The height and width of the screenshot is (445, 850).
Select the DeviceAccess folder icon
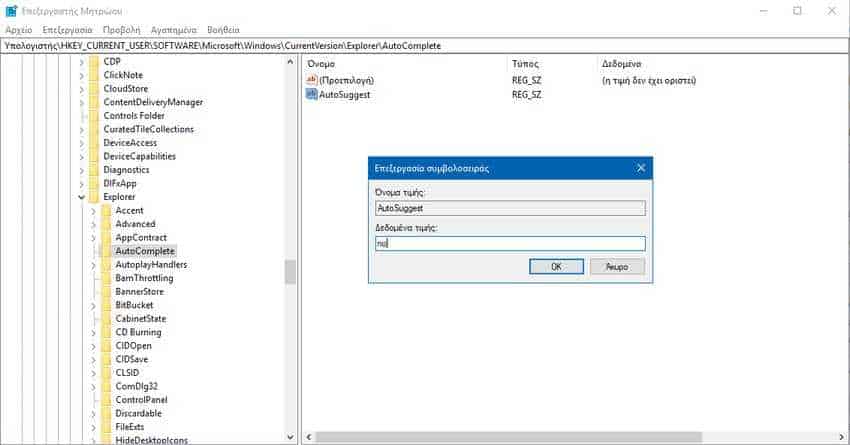(94, 143)
